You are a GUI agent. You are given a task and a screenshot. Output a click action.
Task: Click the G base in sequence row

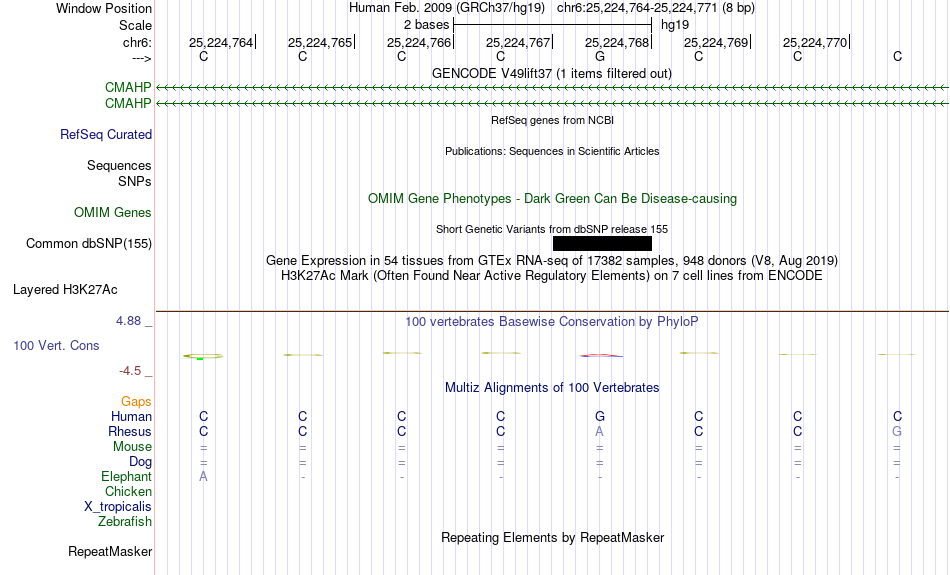point(599,56)
